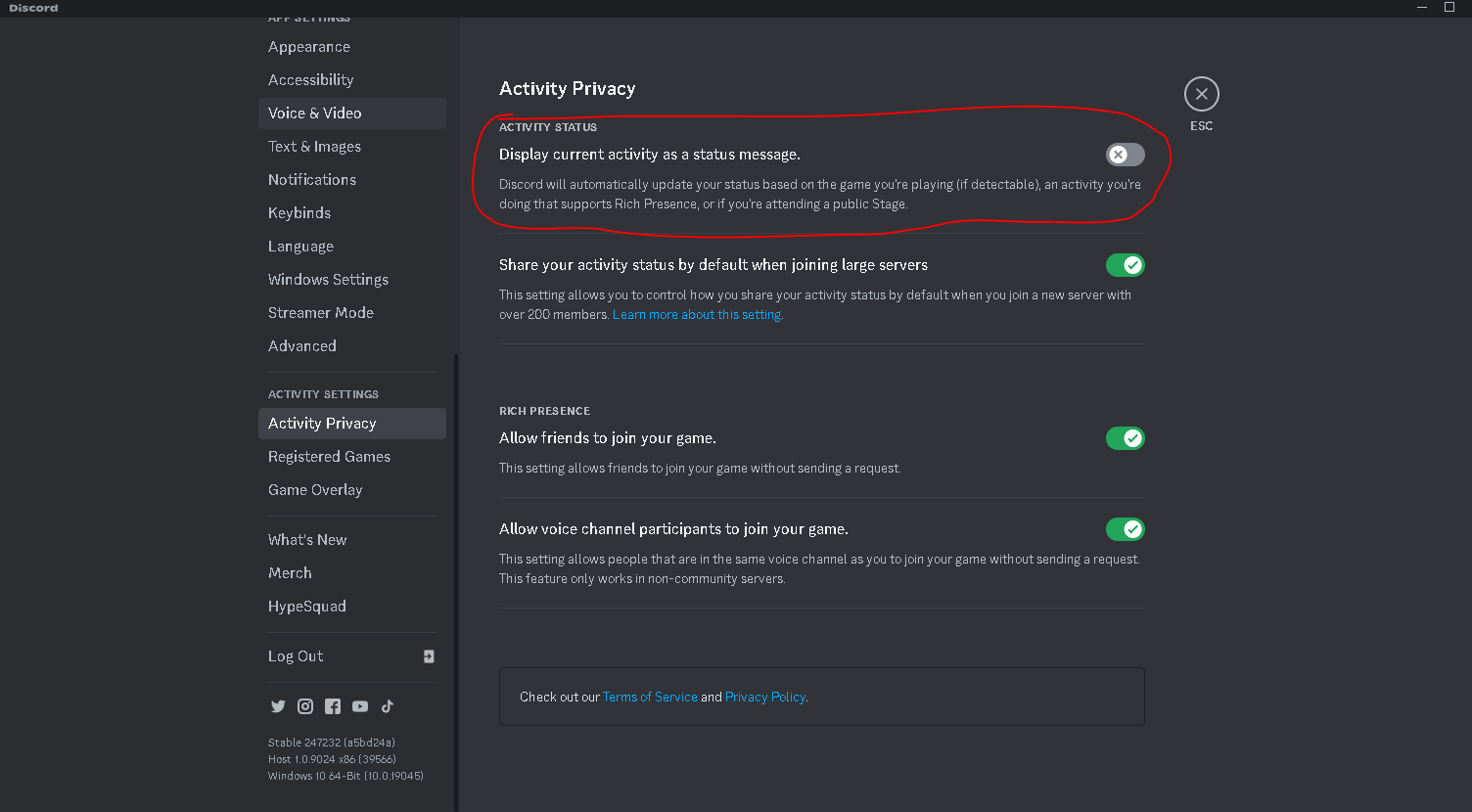Screen dimensions: 1472x812
Task: Select the Appearance settings tab
Action: pos(309,47)
